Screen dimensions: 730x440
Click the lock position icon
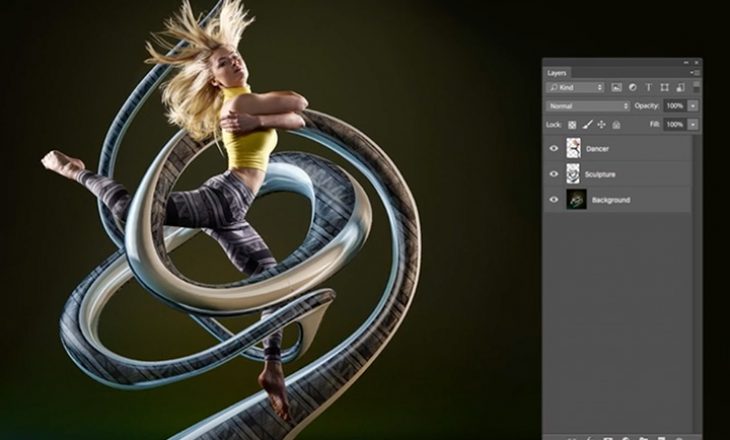point(601,124)
